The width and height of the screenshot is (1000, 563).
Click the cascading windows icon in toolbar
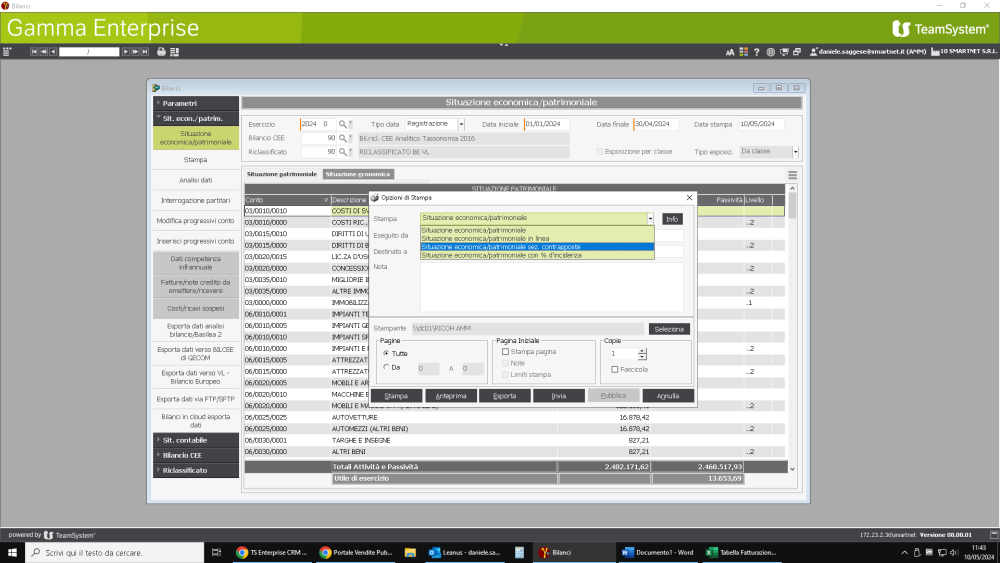[x=797, y=52]
